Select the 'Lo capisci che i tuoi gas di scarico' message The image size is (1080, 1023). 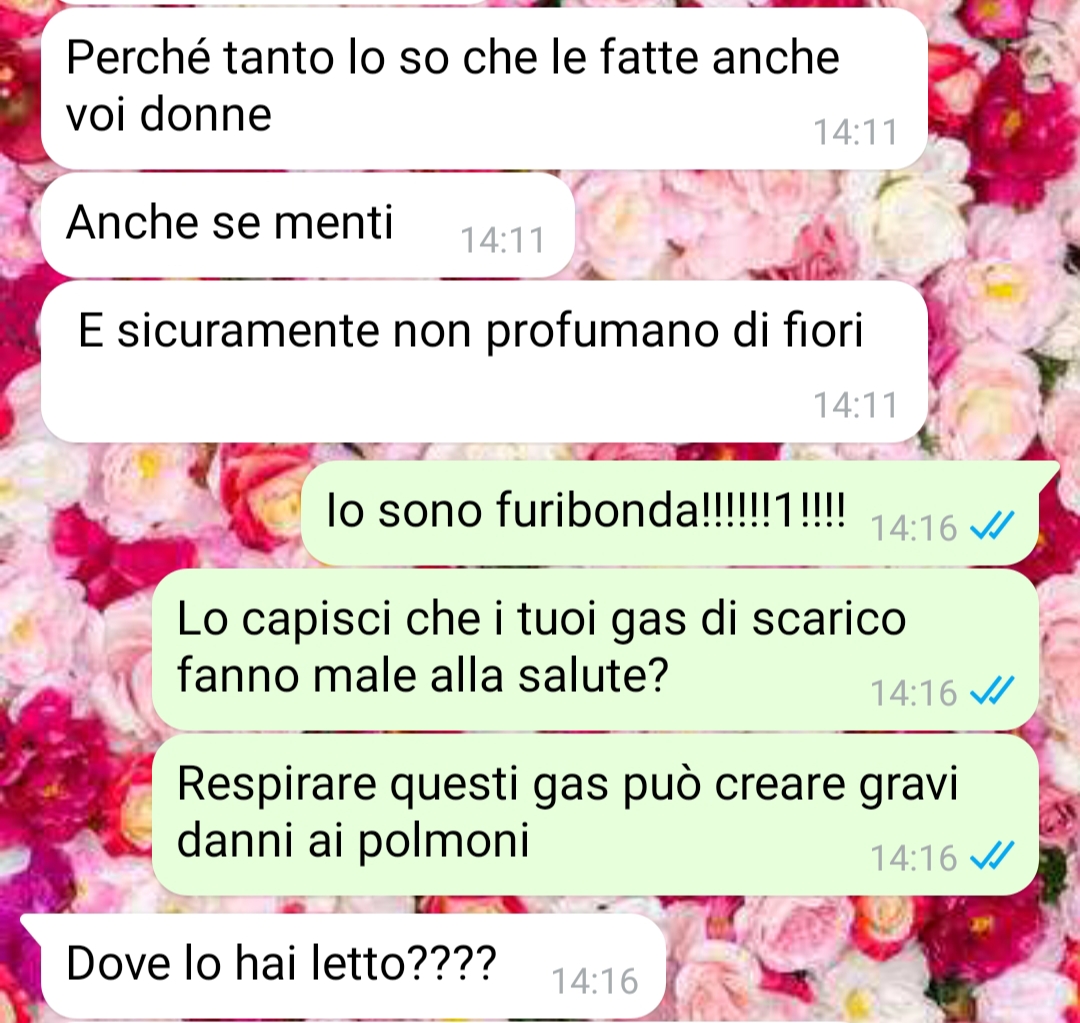point(595,649)
